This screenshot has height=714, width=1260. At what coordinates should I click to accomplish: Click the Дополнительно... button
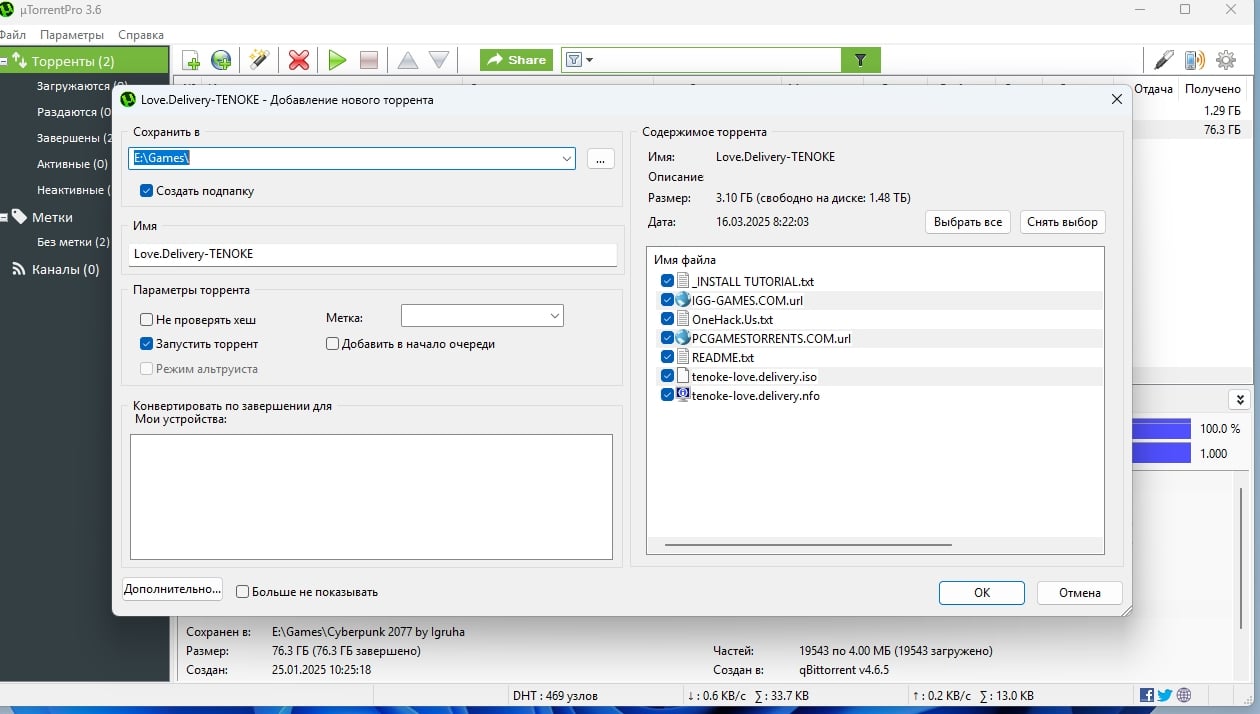click(172, 589)
